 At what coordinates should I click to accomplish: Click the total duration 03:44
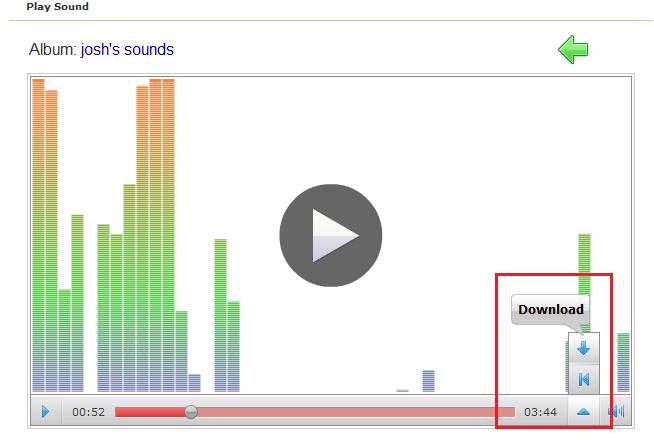[540, 411]
